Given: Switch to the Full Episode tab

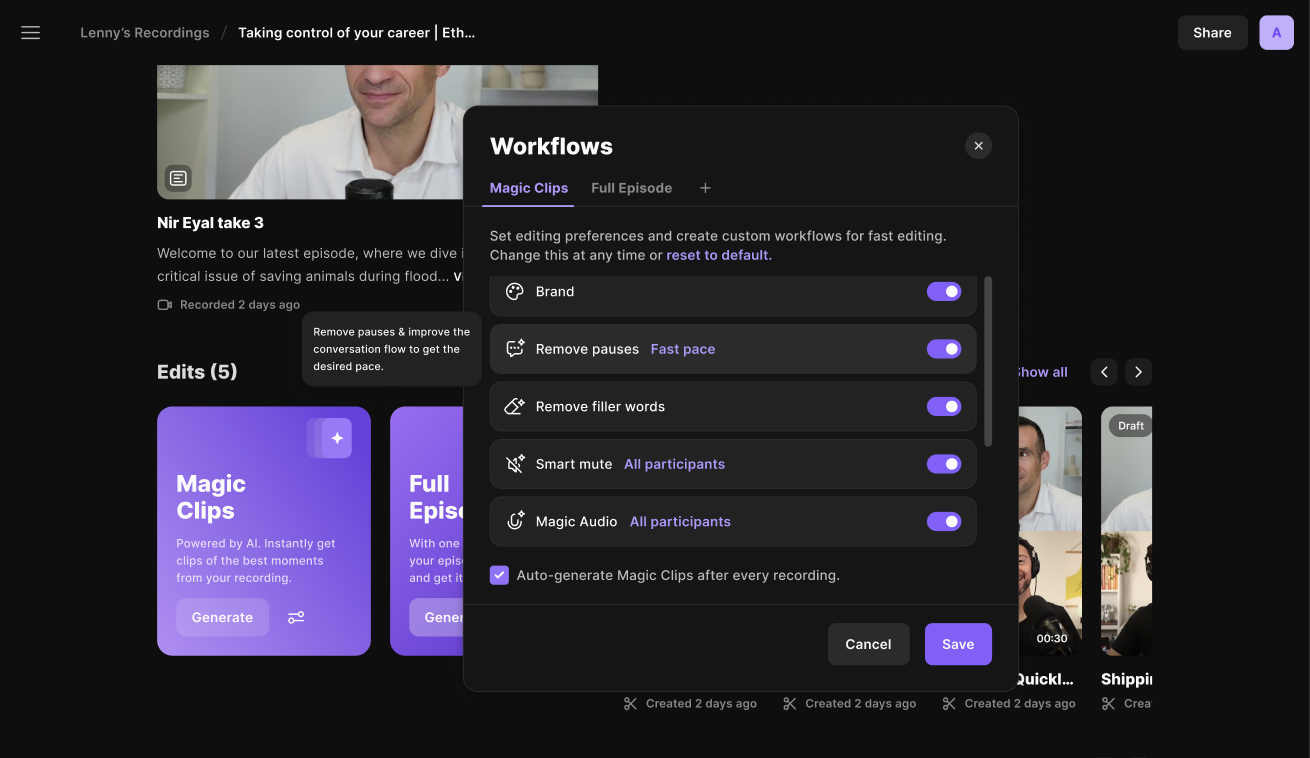Looking at the screenshot, I should 631,188.
